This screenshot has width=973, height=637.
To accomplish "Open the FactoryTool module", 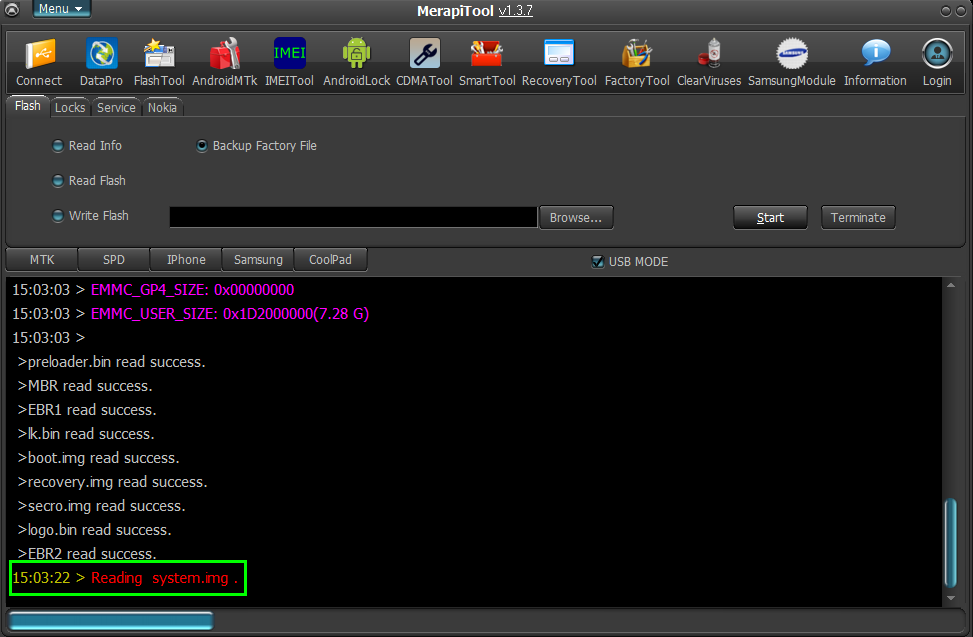I will click(637, 62).
